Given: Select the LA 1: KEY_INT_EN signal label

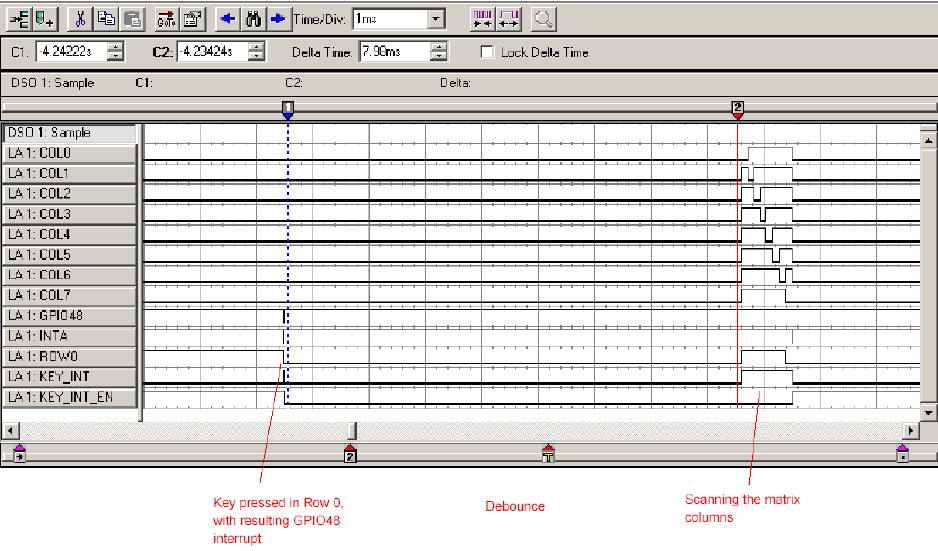Looking at the screenshot, I should click(x=71, y=398).
